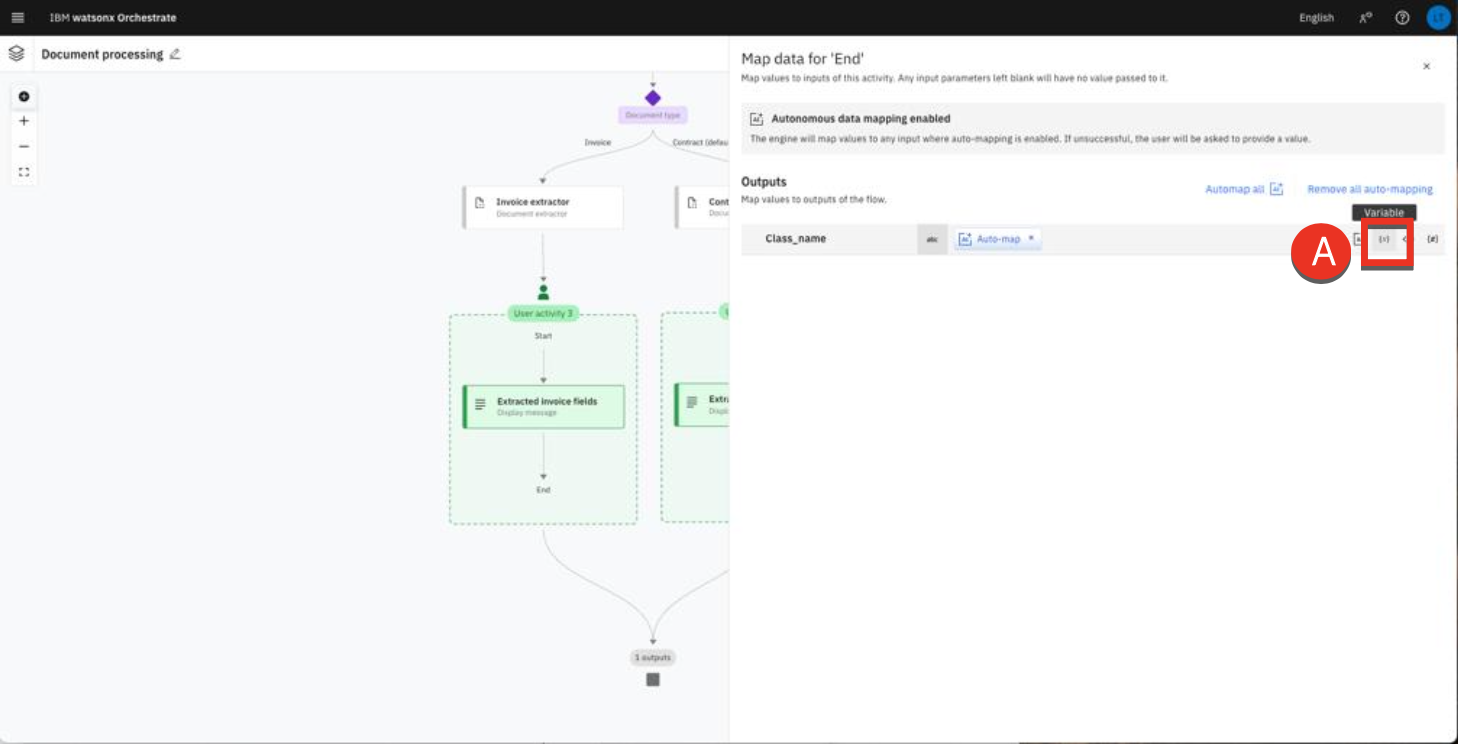Select the Extracted invoice fields node
1459x744 pixels.
543,406
